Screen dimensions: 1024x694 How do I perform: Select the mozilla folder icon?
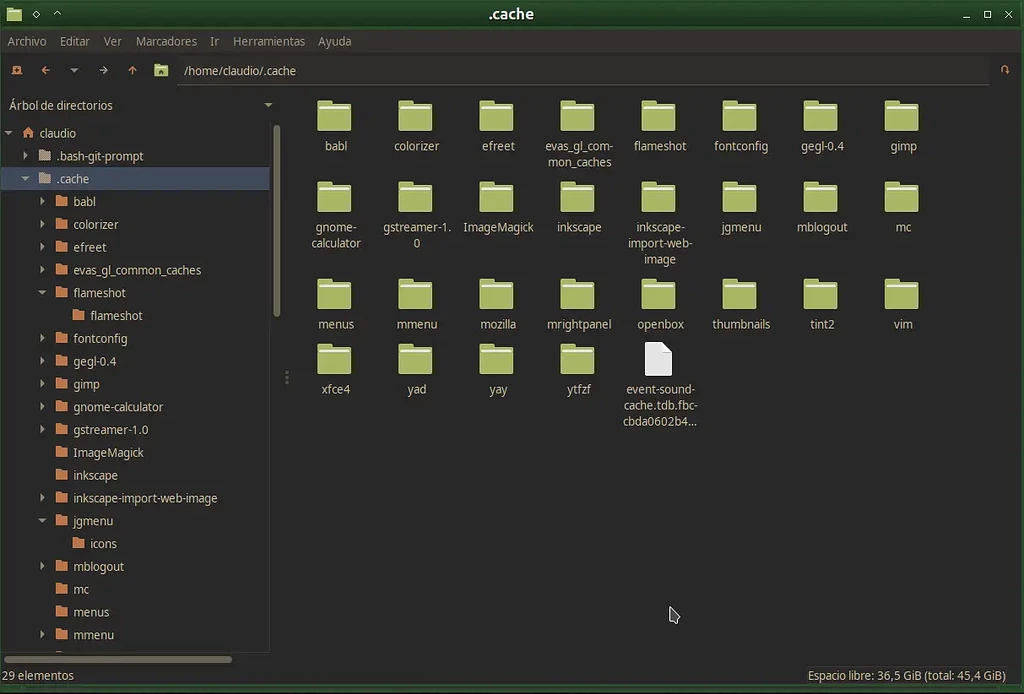click(497, 296)
